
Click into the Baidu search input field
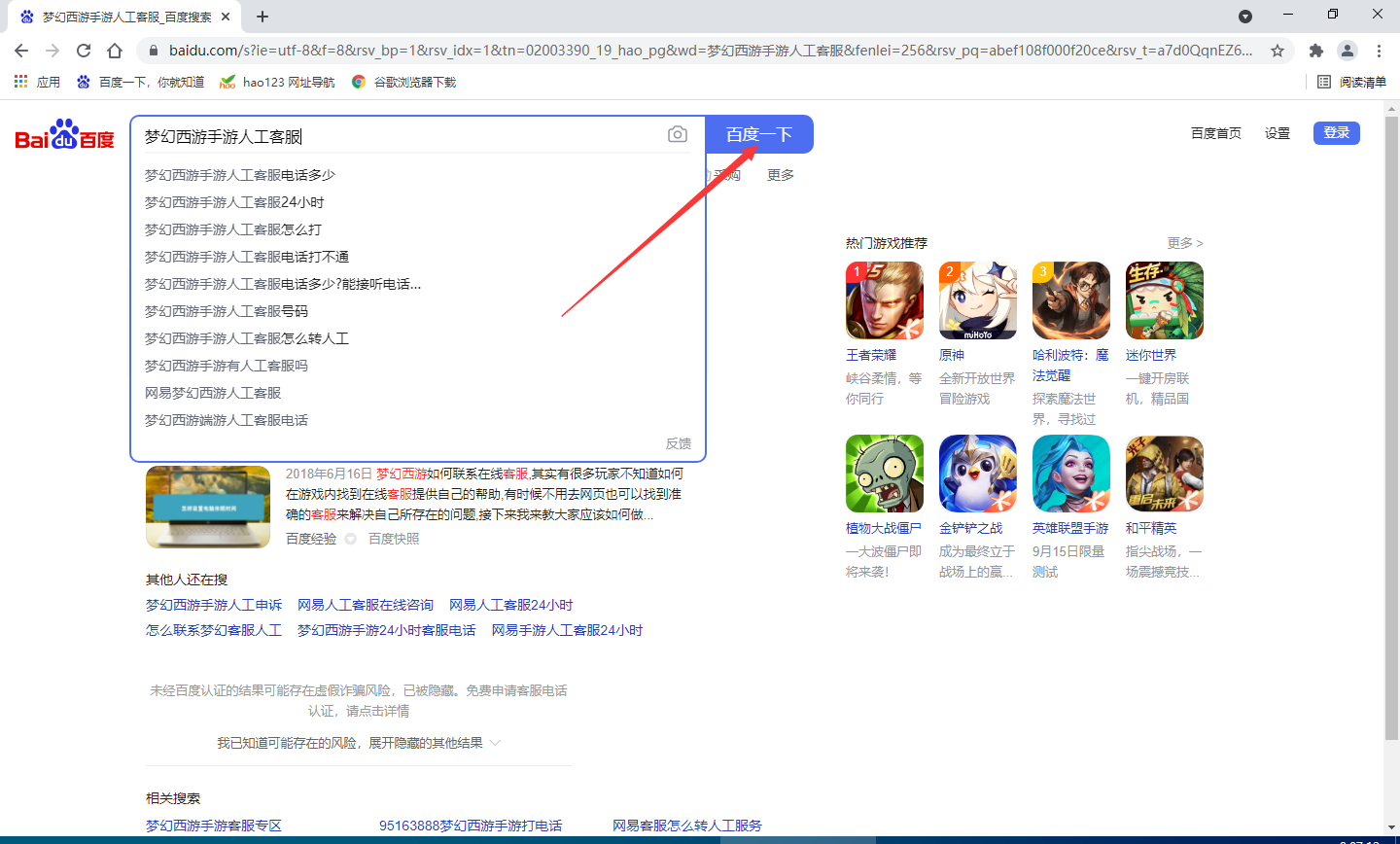pos(399,136)
